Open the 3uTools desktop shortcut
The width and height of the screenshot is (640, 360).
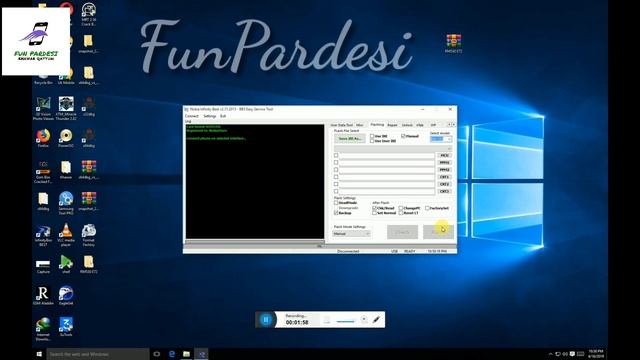click(x=66, y=327)
